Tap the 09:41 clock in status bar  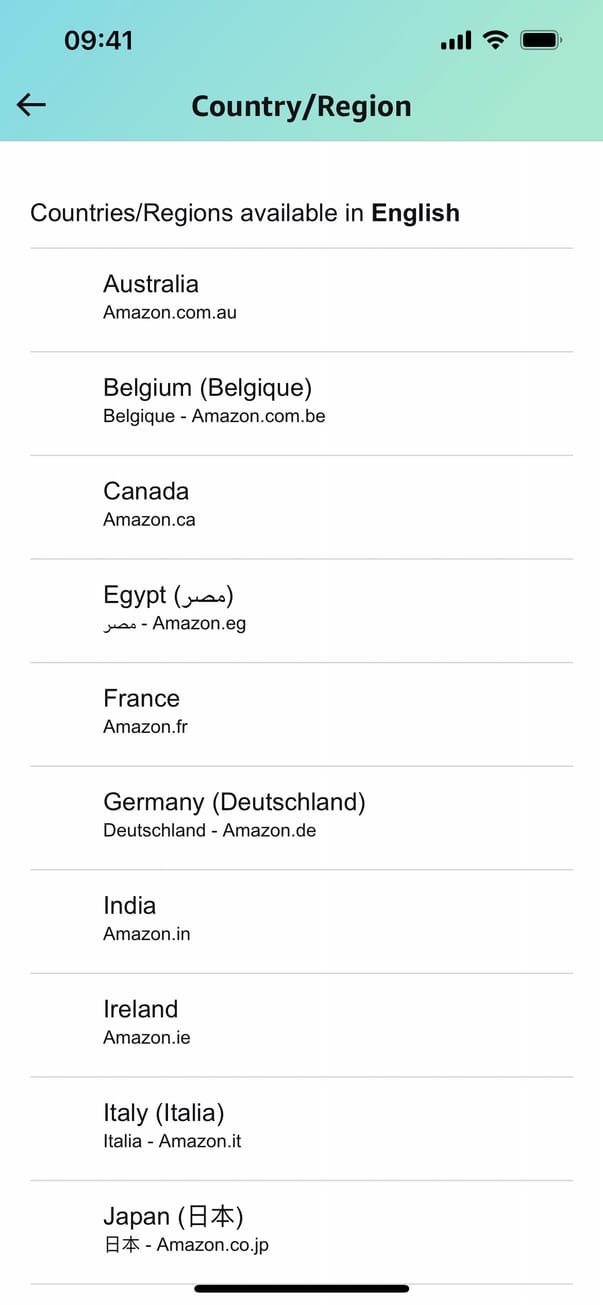point(98,40)
